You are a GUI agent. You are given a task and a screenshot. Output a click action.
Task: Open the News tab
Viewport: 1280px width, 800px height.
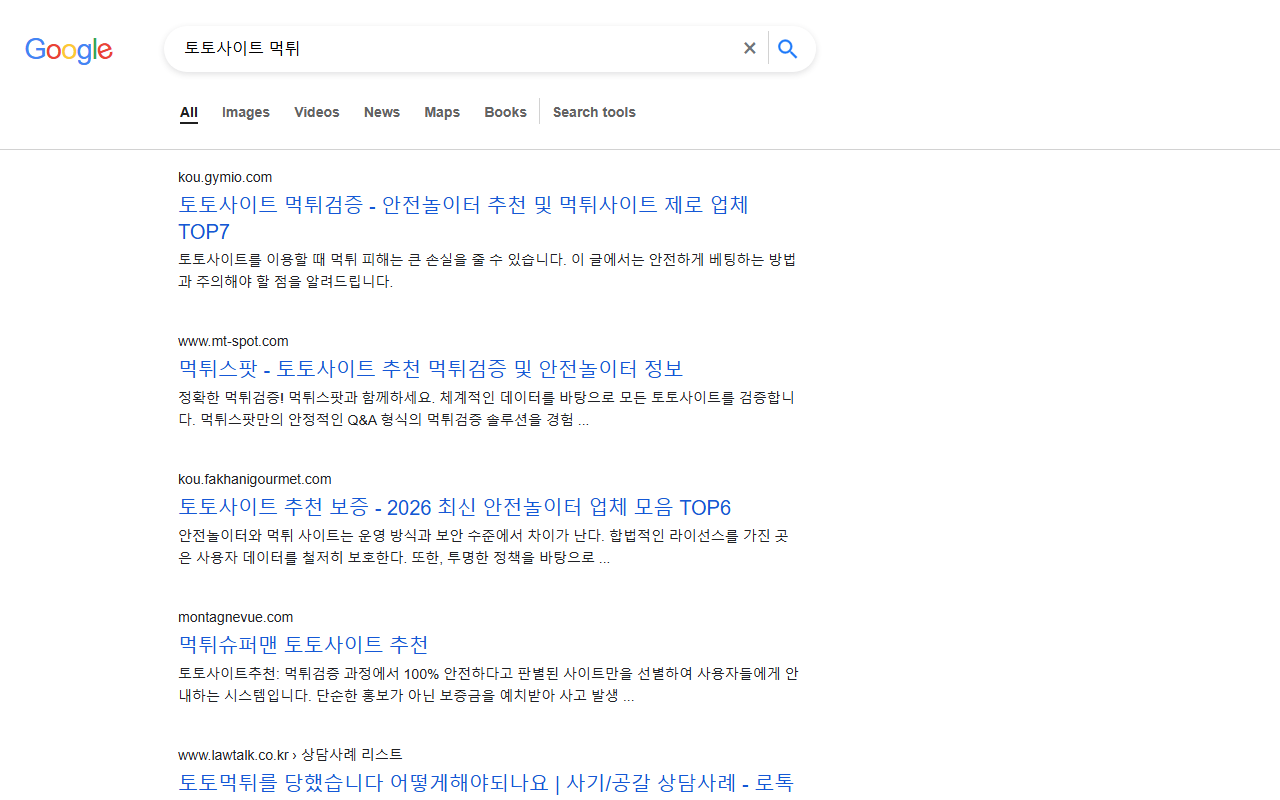pyautogui.click(x=382, y=112)
